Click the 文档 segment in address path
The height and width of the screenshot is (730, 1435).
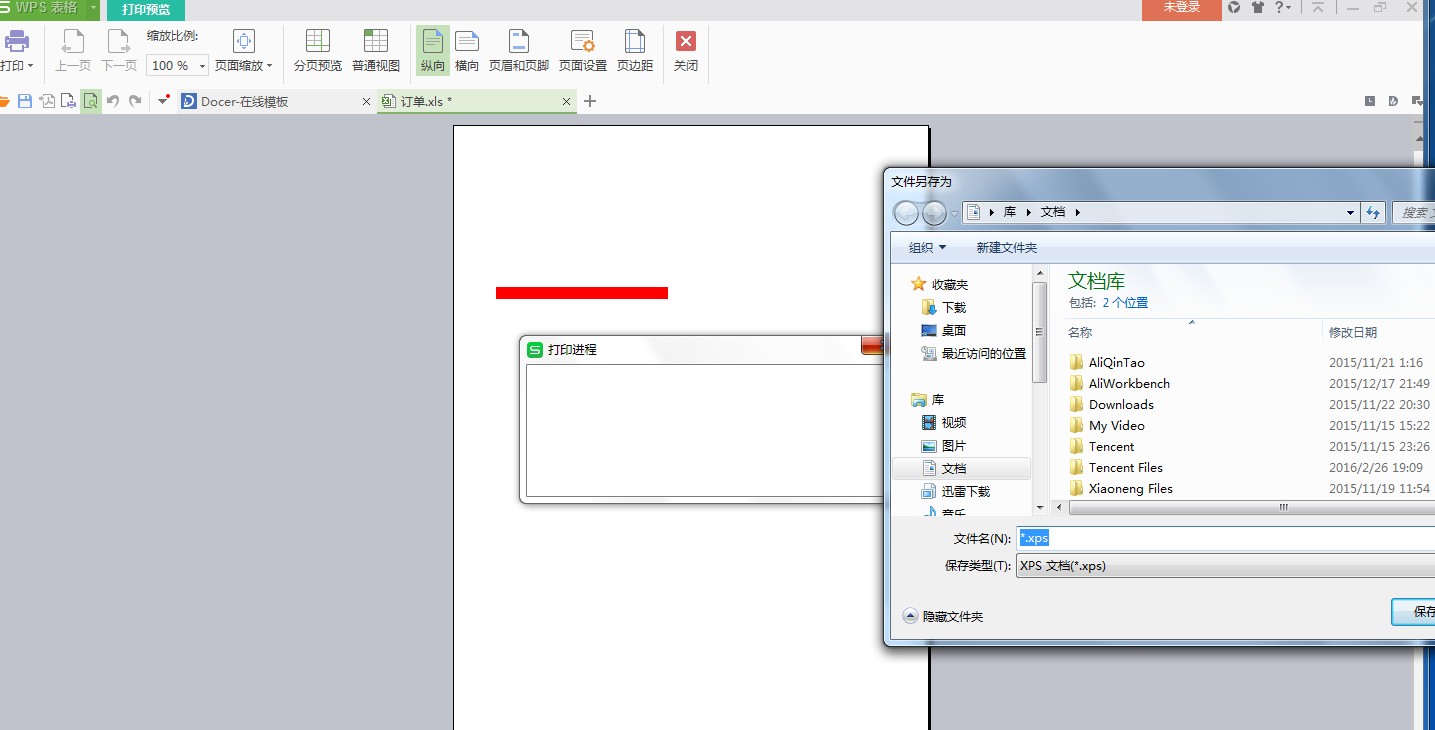1053,212
